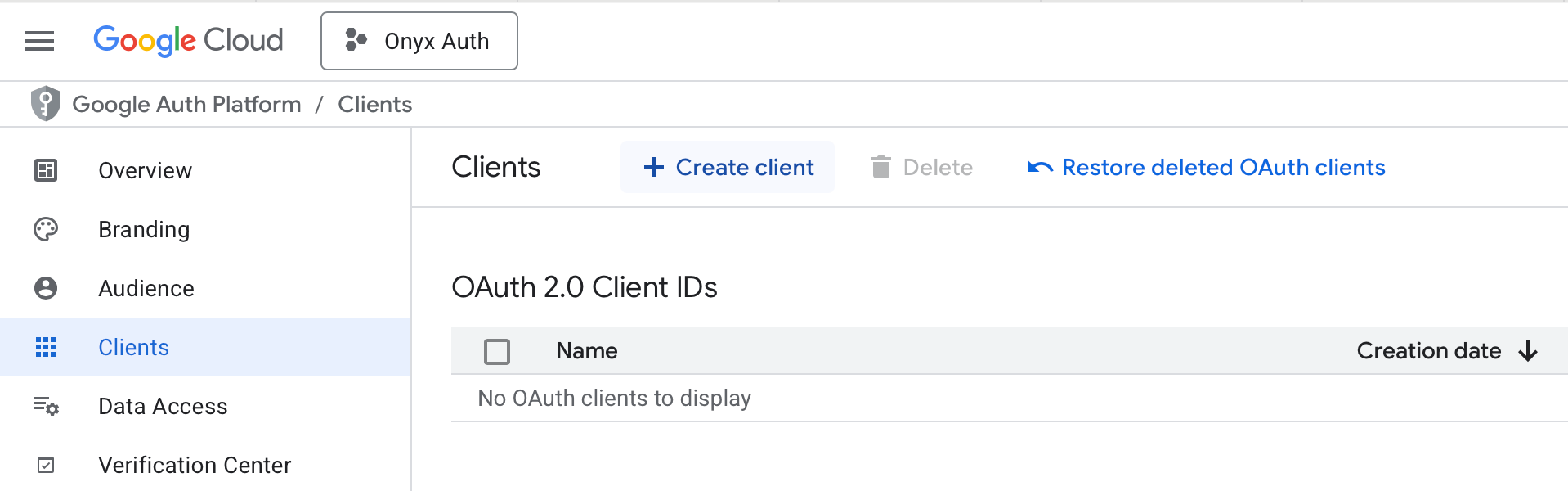Viewport: 1568px width, 491px height.
Task: Toggle the select-all checkbox in table header
Action: tap(497, 351)
